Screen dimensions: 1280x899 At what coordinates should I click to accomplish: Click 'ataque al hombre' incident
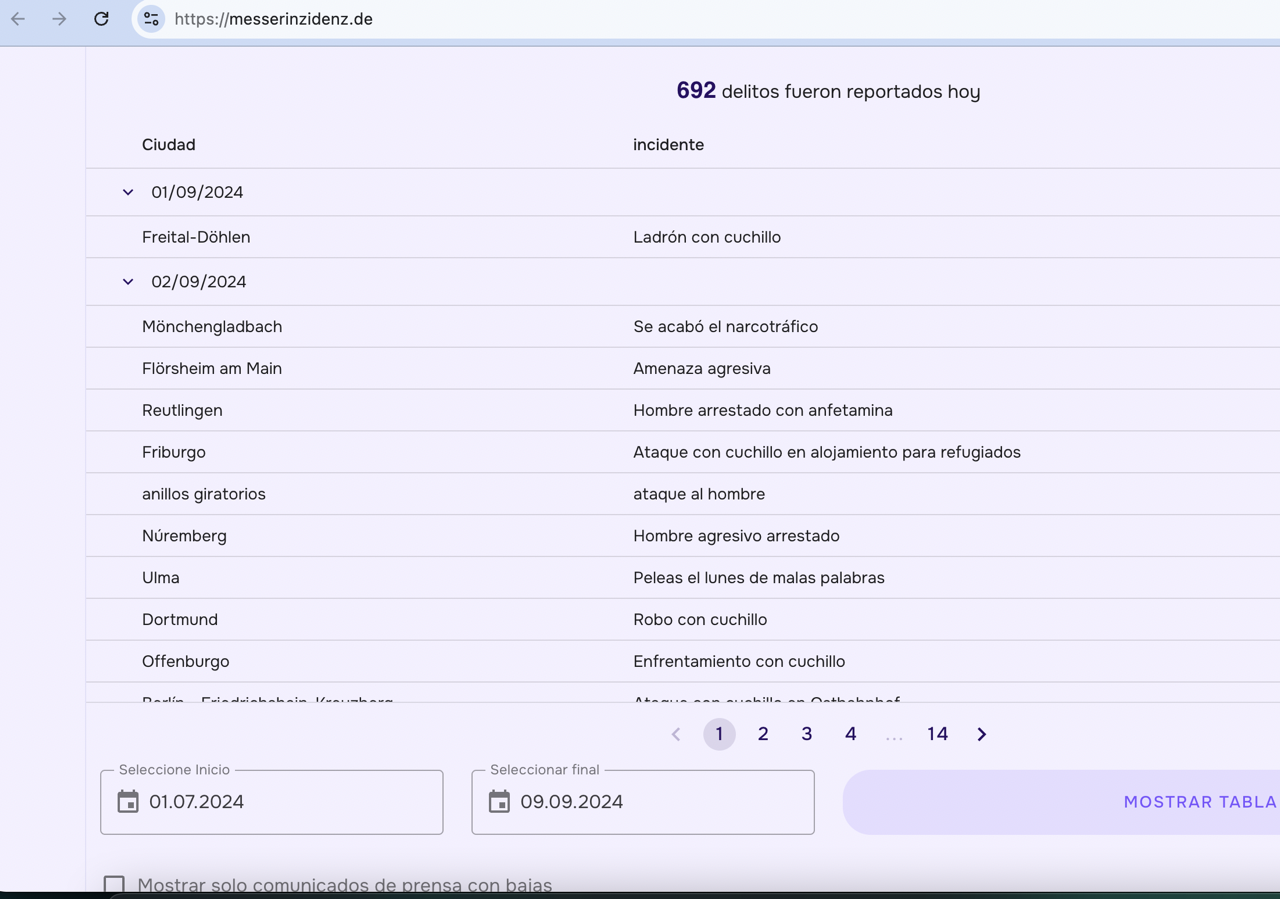[x=699, y=495]
